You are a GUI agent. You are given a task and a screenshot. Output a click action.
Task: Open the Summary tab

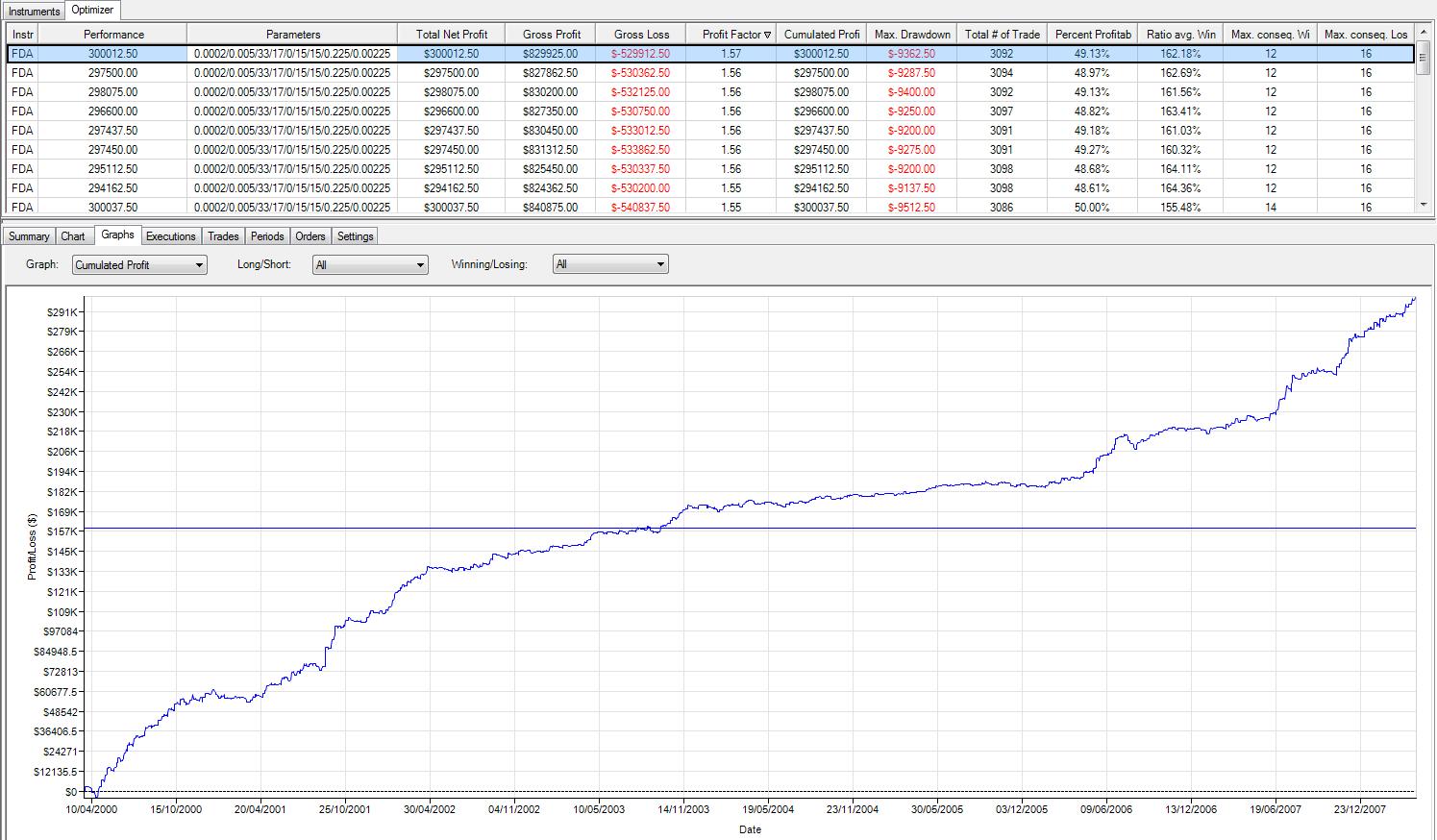click(29, 236)
